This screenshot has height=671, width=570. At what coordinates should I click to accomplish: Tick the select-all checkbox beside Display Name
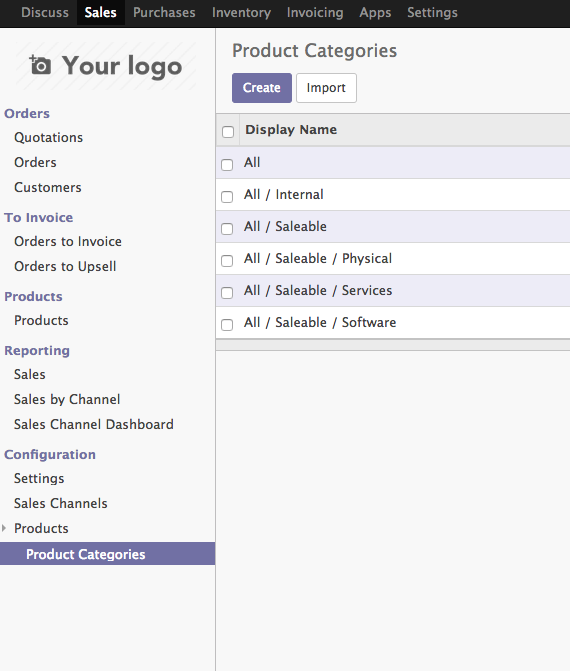coord(228,131)
